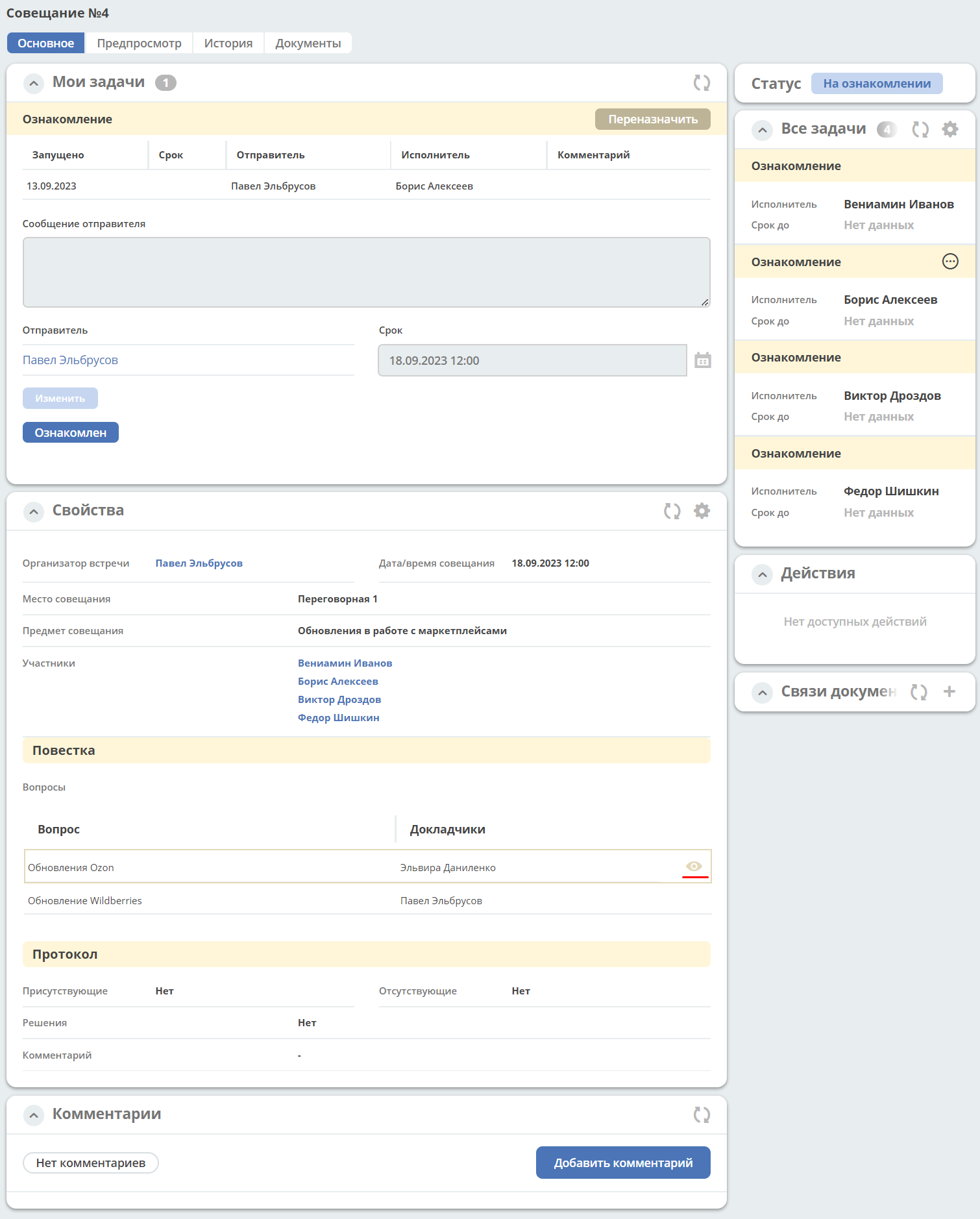Screen dimensions: 980x1219
Task: Open sender link Павел Эльбрусов under Отправитель
Action: (71, 360)
